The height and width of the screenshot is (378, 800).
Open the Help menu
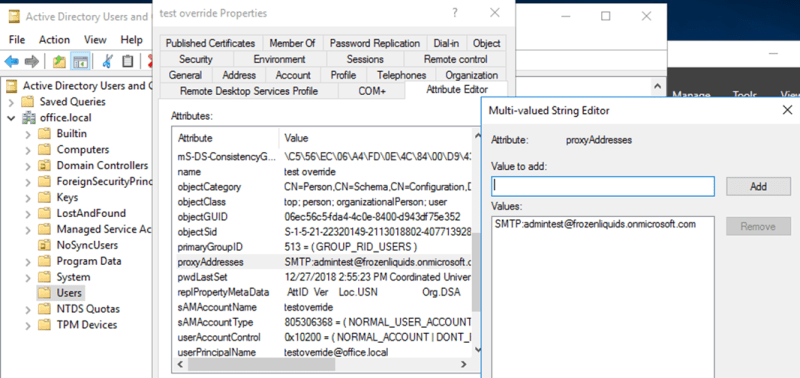click(132, 40)
